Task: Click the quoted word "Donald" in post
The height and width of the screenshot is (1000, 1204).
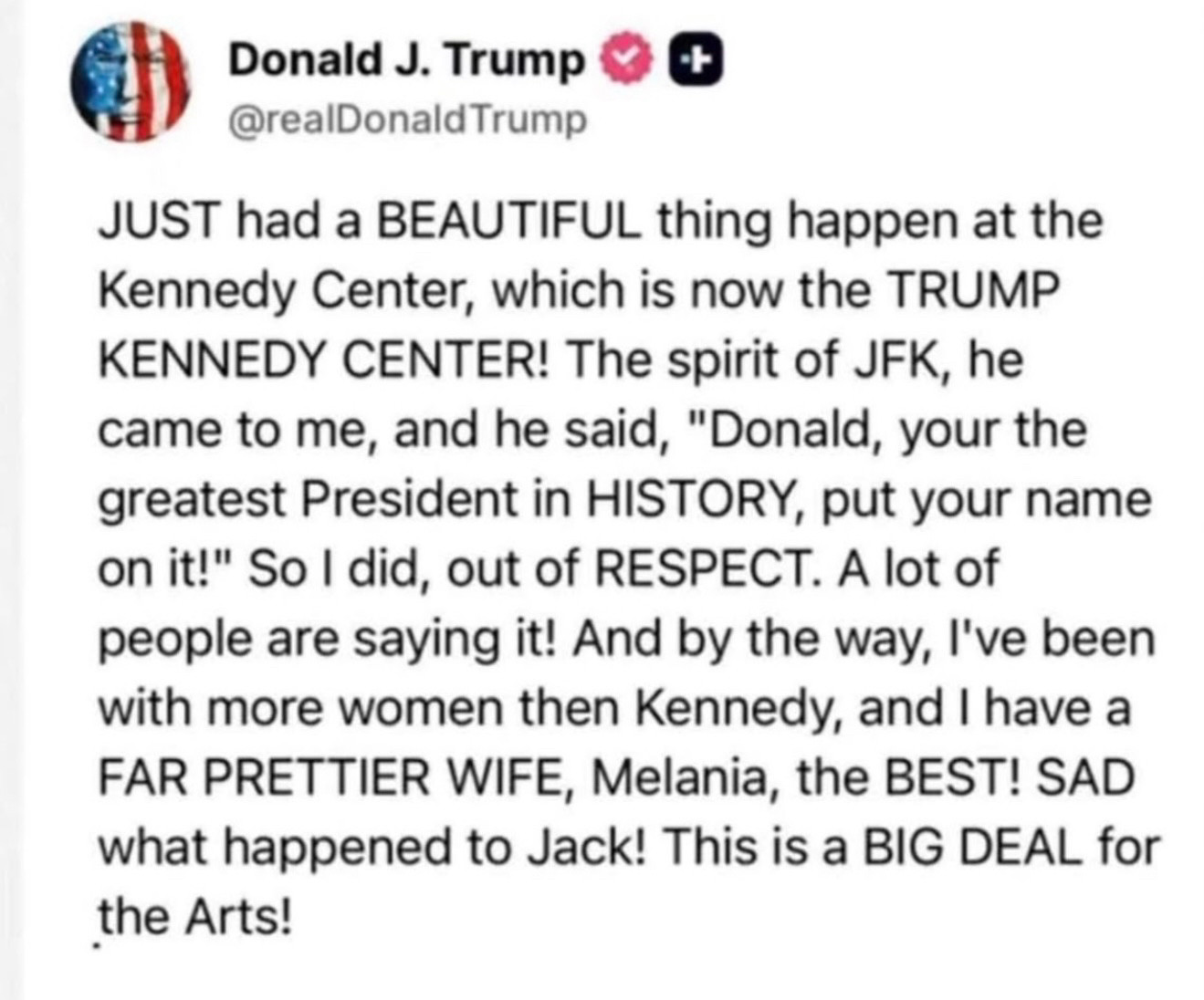Action: [x=790, y=430]
